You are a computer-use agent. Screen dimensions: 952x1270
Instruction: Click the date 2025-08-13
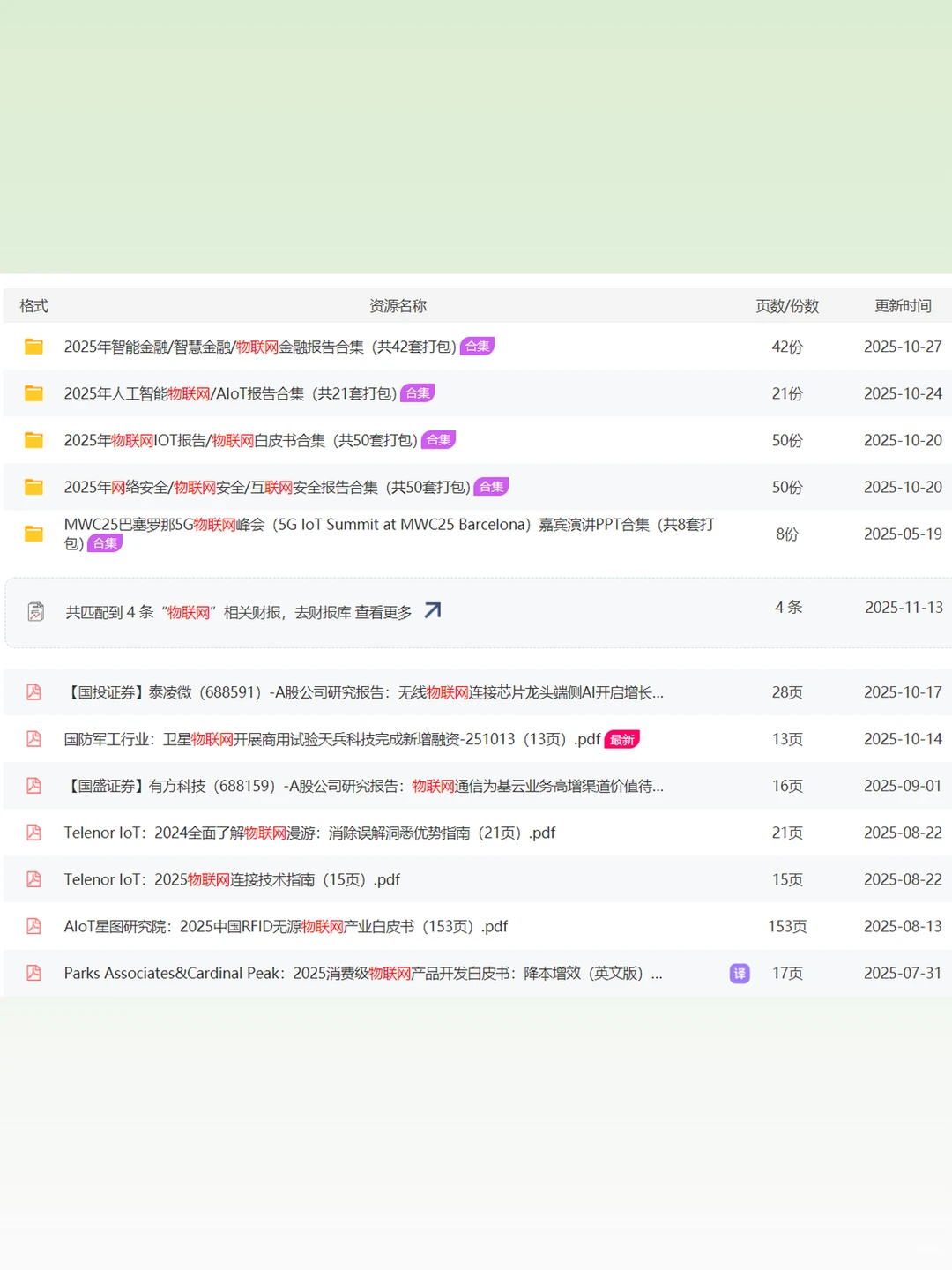(x=903, y=926)
